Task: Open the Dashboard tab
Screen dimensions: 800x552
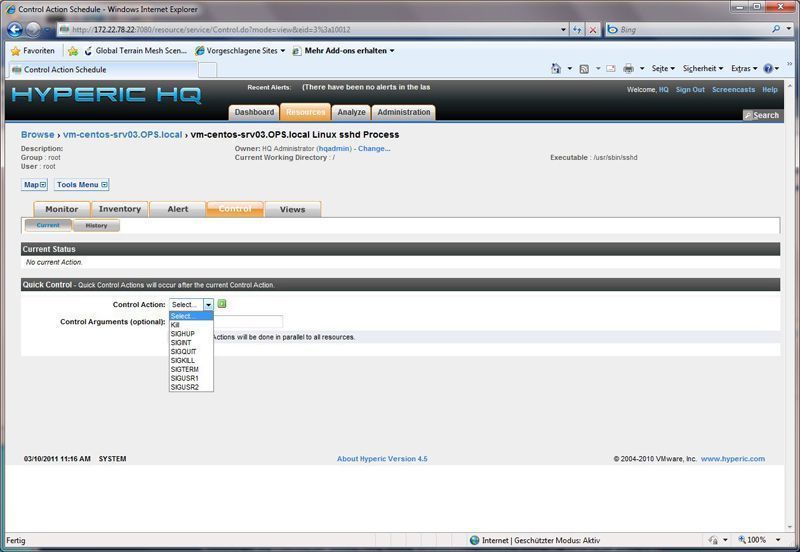Action: (x=254, y=112)
